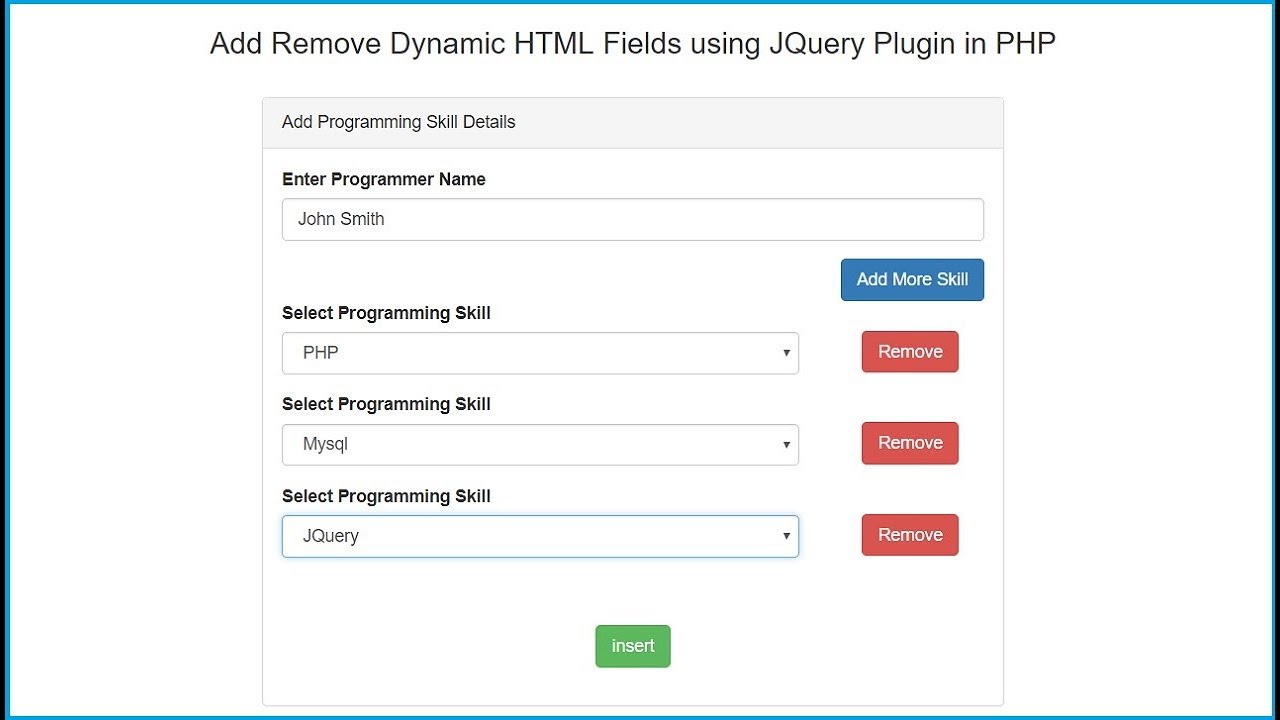
Task: Click the John Smith text in name field
Action: point(341,219)
